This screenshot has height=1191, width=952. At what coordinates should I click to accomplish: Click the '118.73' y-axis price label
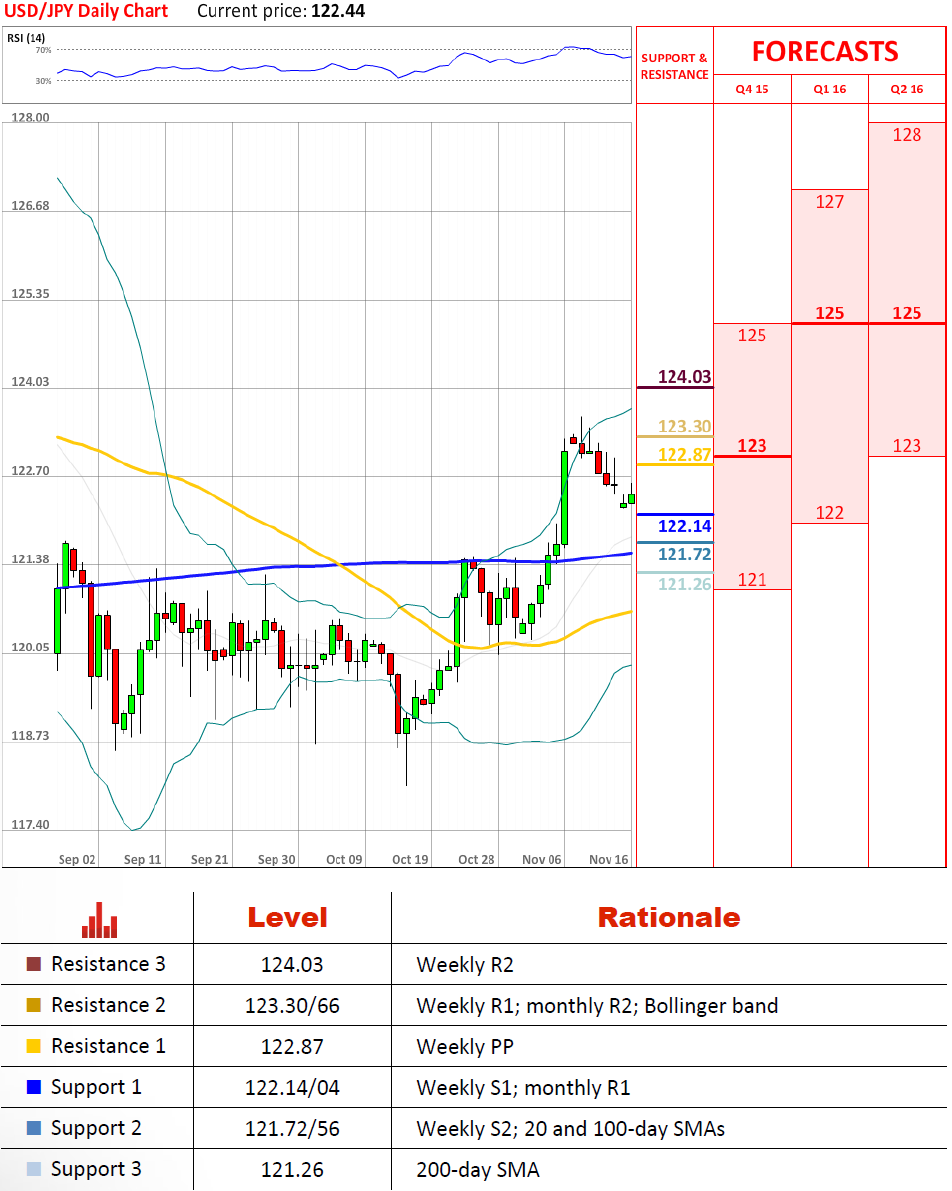(x=30, y=736)
